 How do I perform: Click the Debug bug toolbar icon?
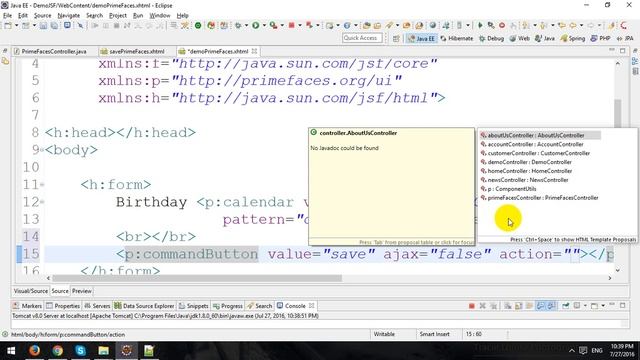[x=238, y=25]
